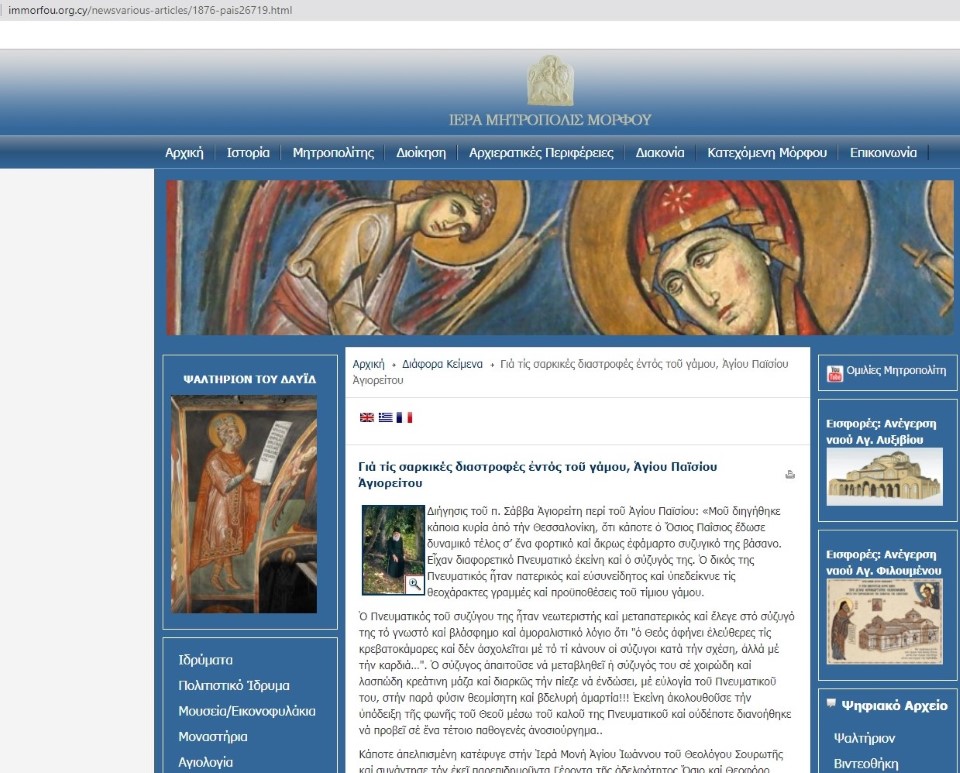Open the Επικοινωνία page

(x=883, y=152)
